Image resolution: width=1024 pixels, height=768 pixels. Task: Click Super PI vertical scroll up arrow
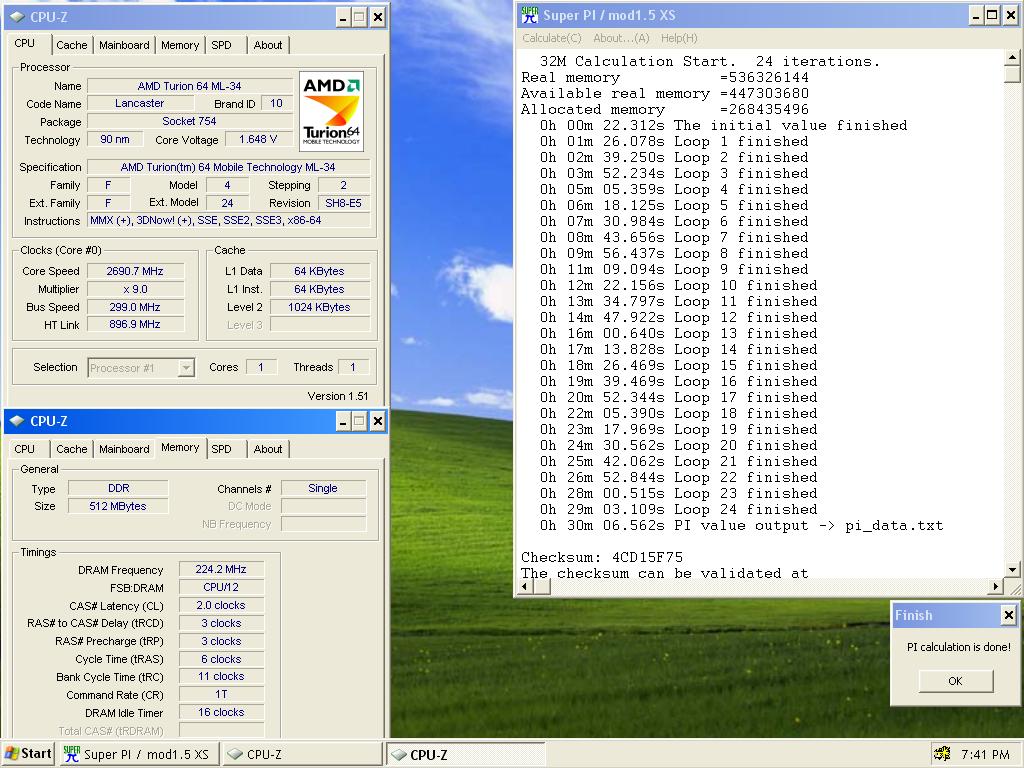point(1012,57)
